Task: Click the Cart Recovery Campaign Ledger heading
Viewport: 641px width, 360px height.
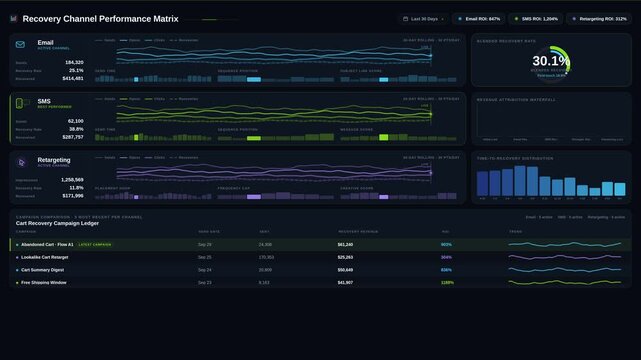Action: [57, 224]
